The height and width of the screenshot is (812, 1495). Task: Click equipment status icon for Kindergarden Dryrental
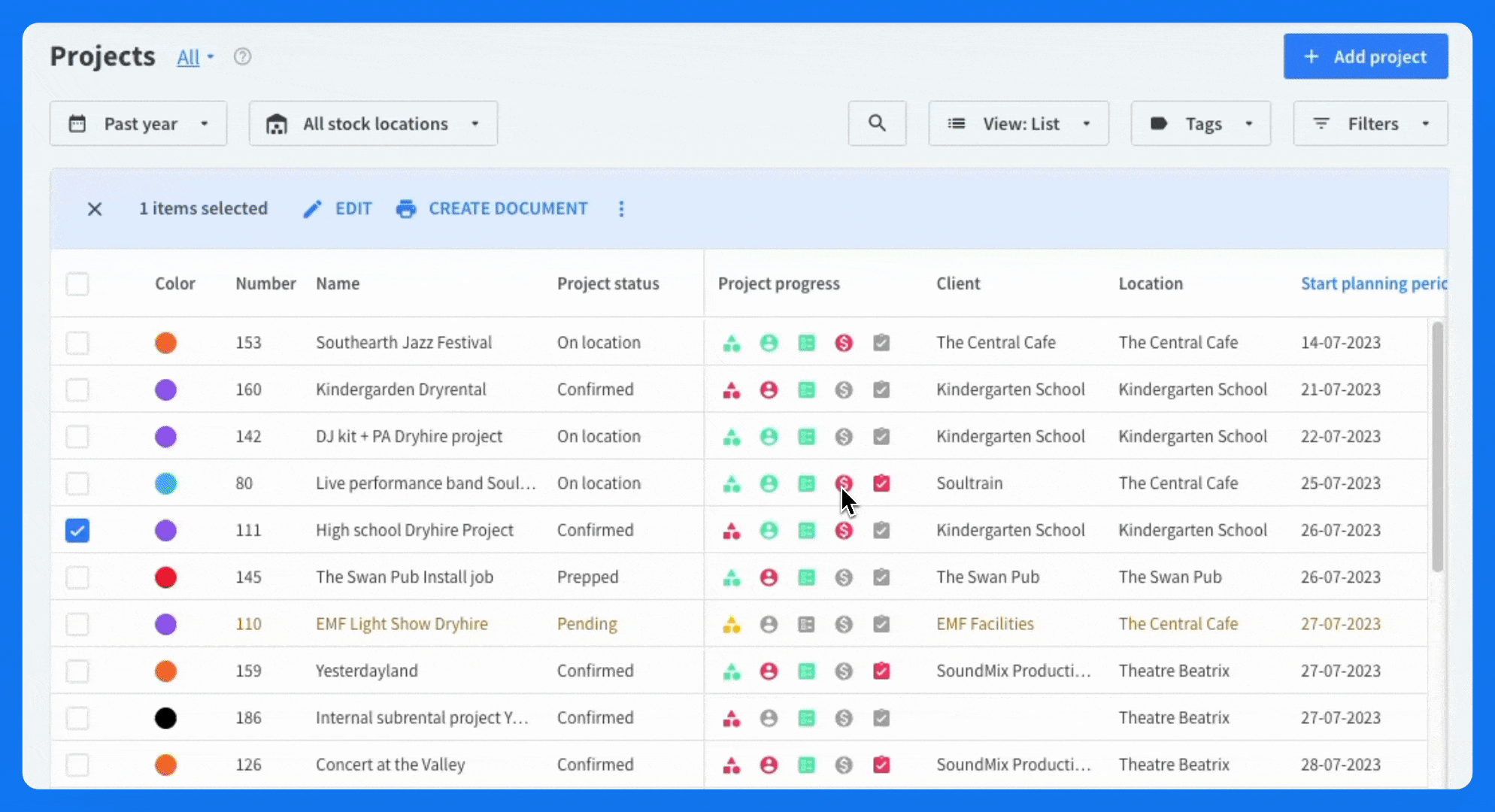732,390
